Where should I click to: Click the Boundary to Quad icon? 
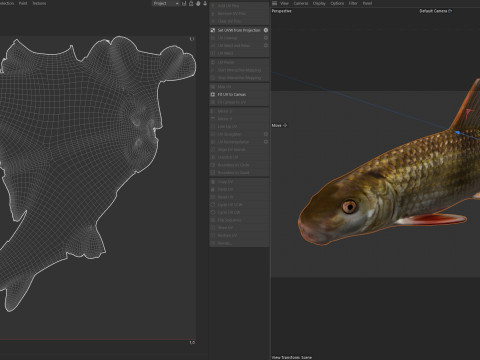213,173
